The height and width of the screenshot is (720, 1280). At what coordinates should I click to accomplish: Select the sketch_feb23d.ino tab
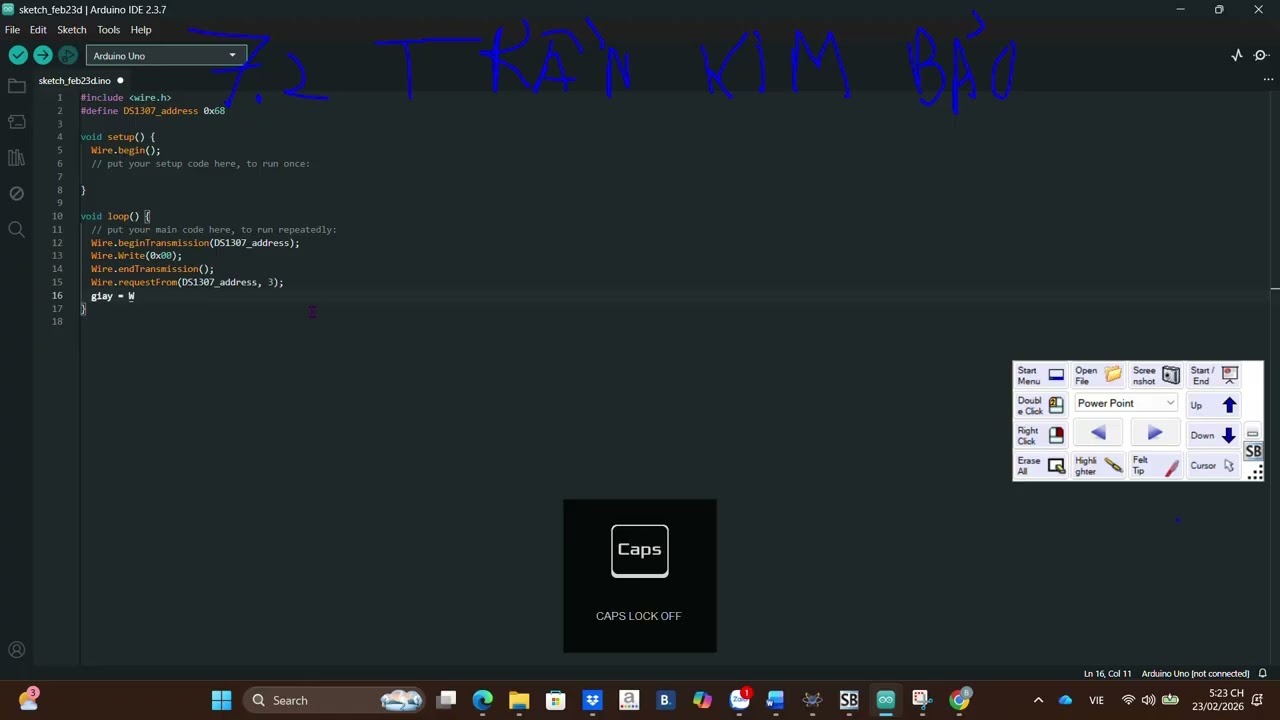[x=75, y=80]
